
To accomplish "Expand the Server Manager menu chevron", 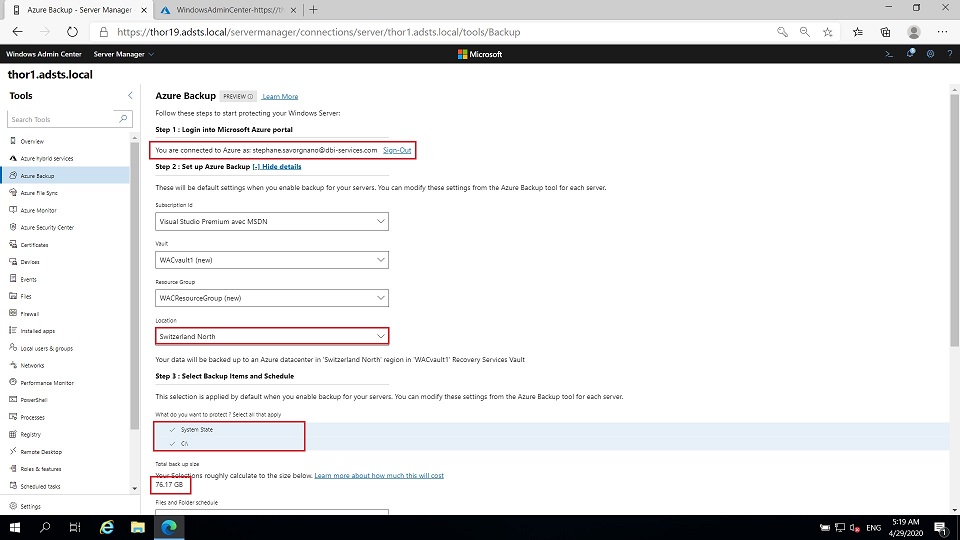I will [151, 54].
